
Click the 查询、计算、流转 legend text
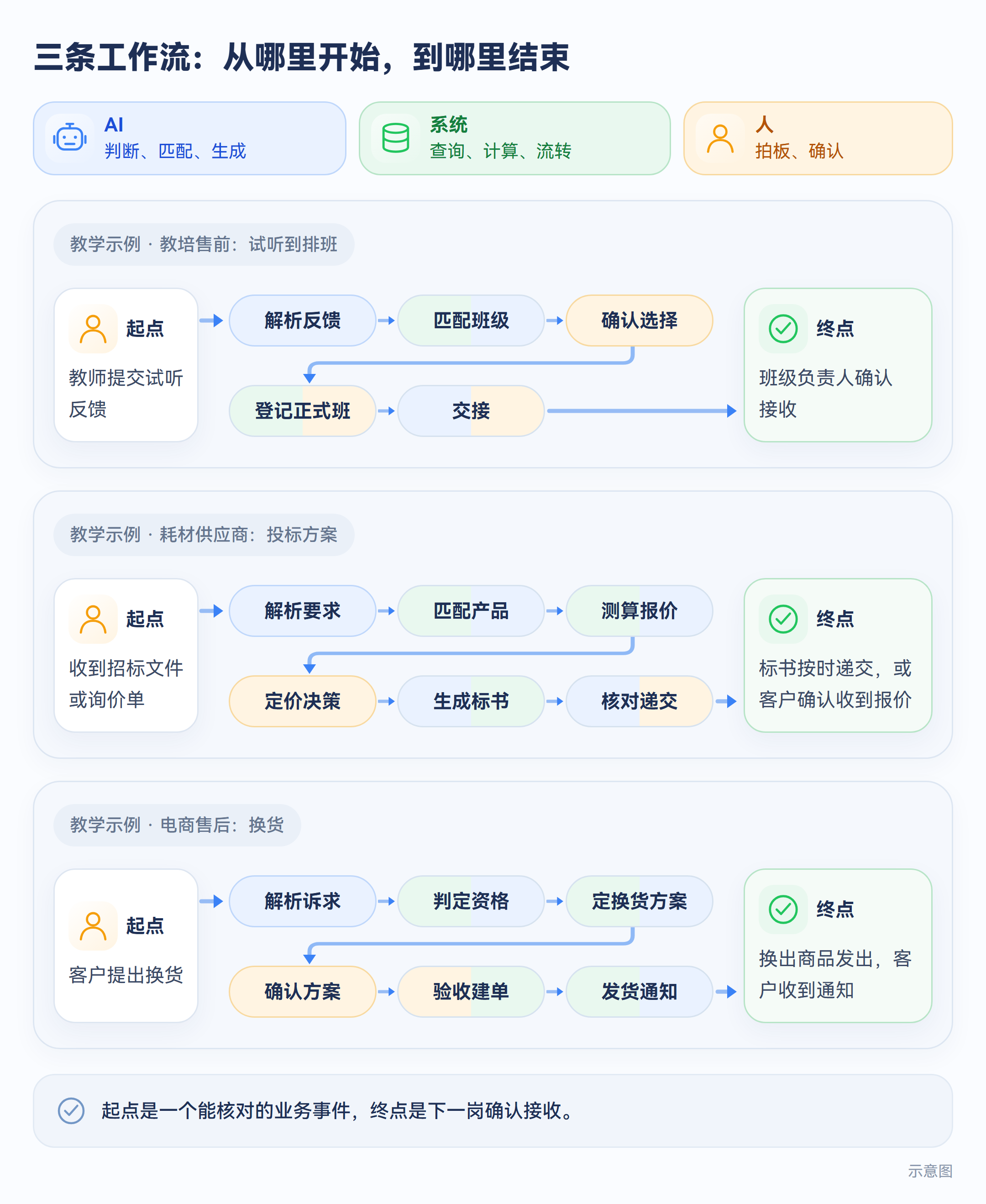click(500, 151)
